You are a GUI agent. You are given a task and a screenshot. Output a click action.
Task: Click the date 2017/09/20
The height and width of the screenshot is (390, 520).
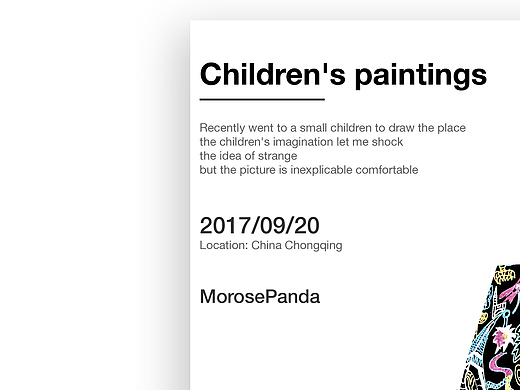(x=259, y=225)
